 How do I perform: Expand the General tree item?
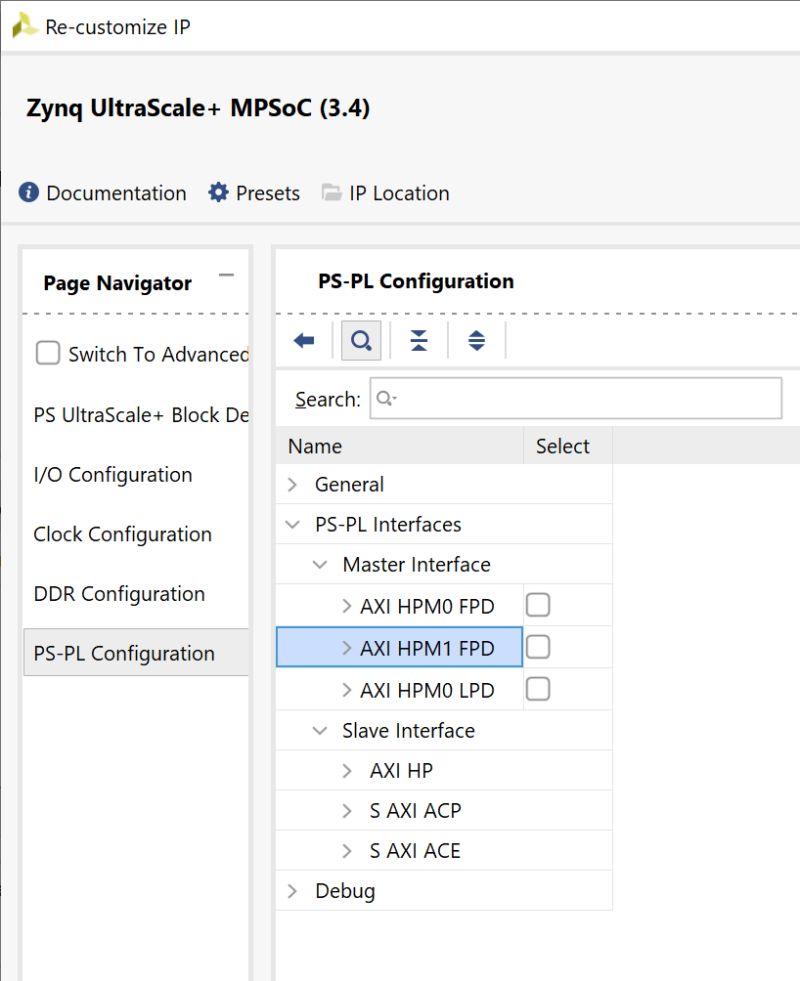[x=291, y=484]
